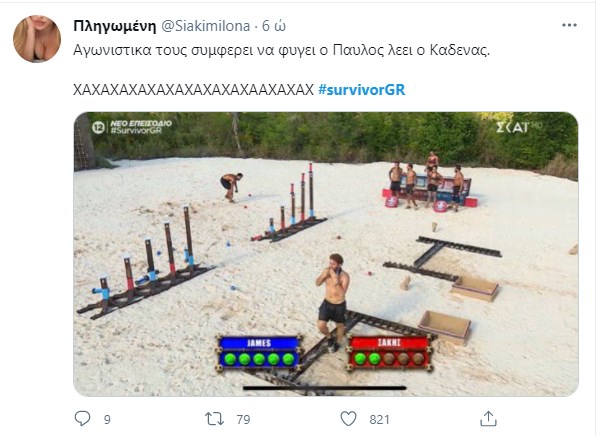The image size is (606, 436).
Task: Click the blue JAMES scoreboard in image
Action: pos(259,353)
